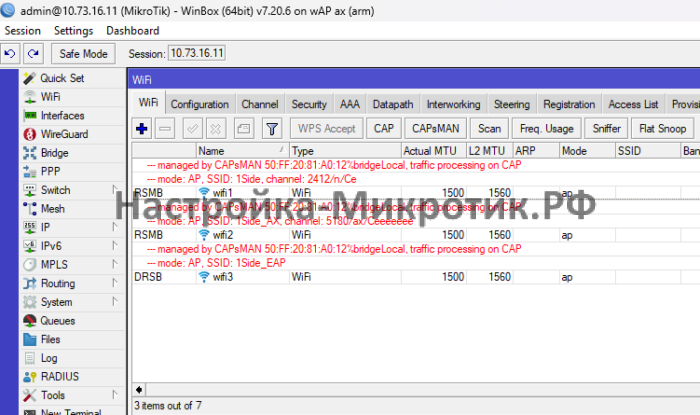Click the Scan button
700x415 pixels.
(489, 129)
